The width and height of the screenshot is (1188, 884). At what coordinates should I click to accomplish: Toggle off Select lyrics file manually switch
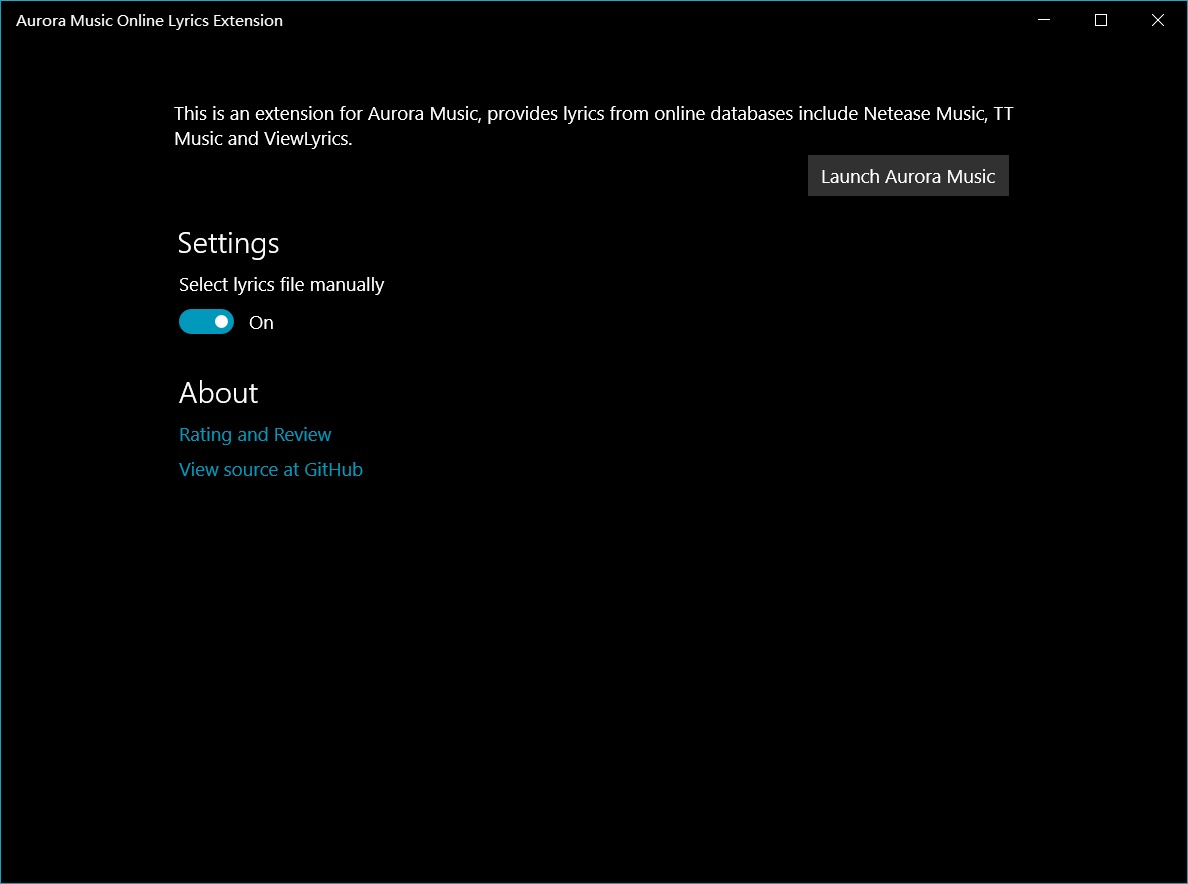click(x=206, y=322)
